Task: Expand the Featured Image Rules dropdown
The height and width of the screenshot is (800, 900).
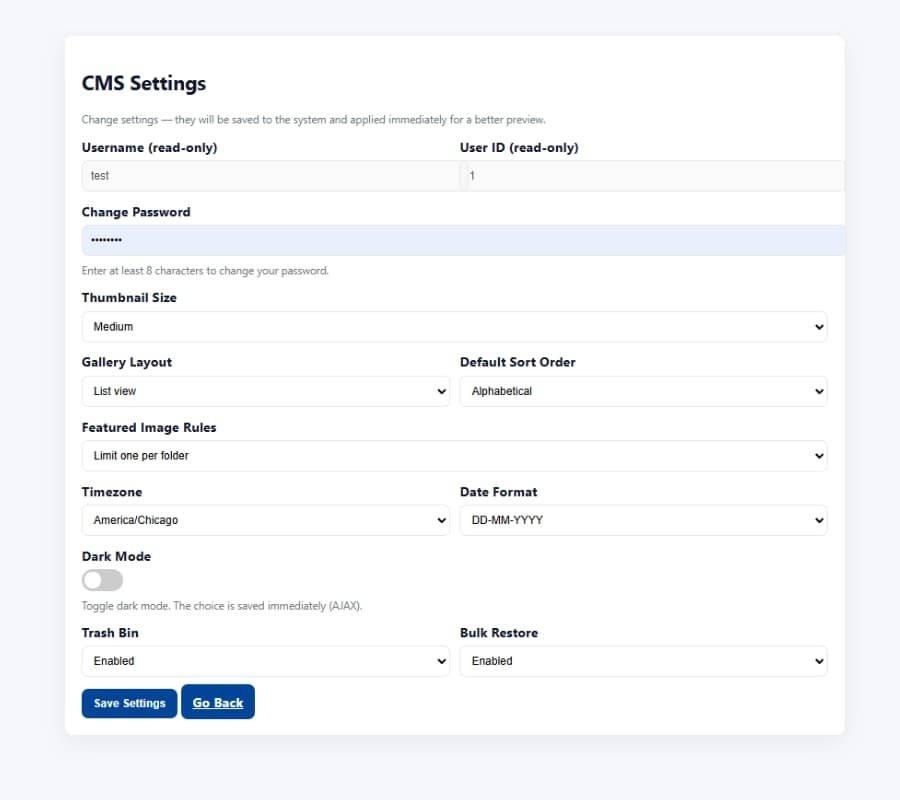Action: point(454,456)
